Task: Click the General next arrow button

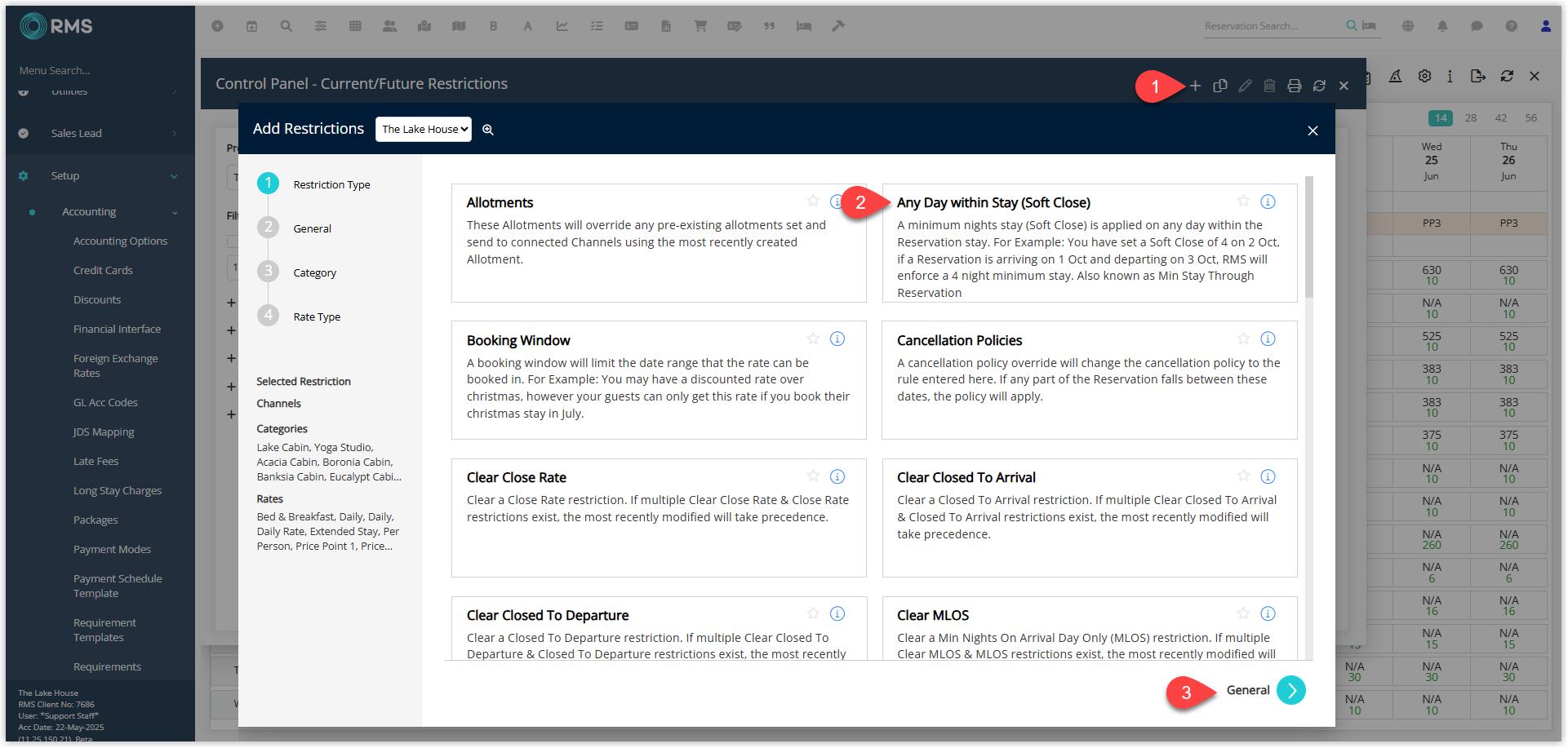Action: 1291,690
